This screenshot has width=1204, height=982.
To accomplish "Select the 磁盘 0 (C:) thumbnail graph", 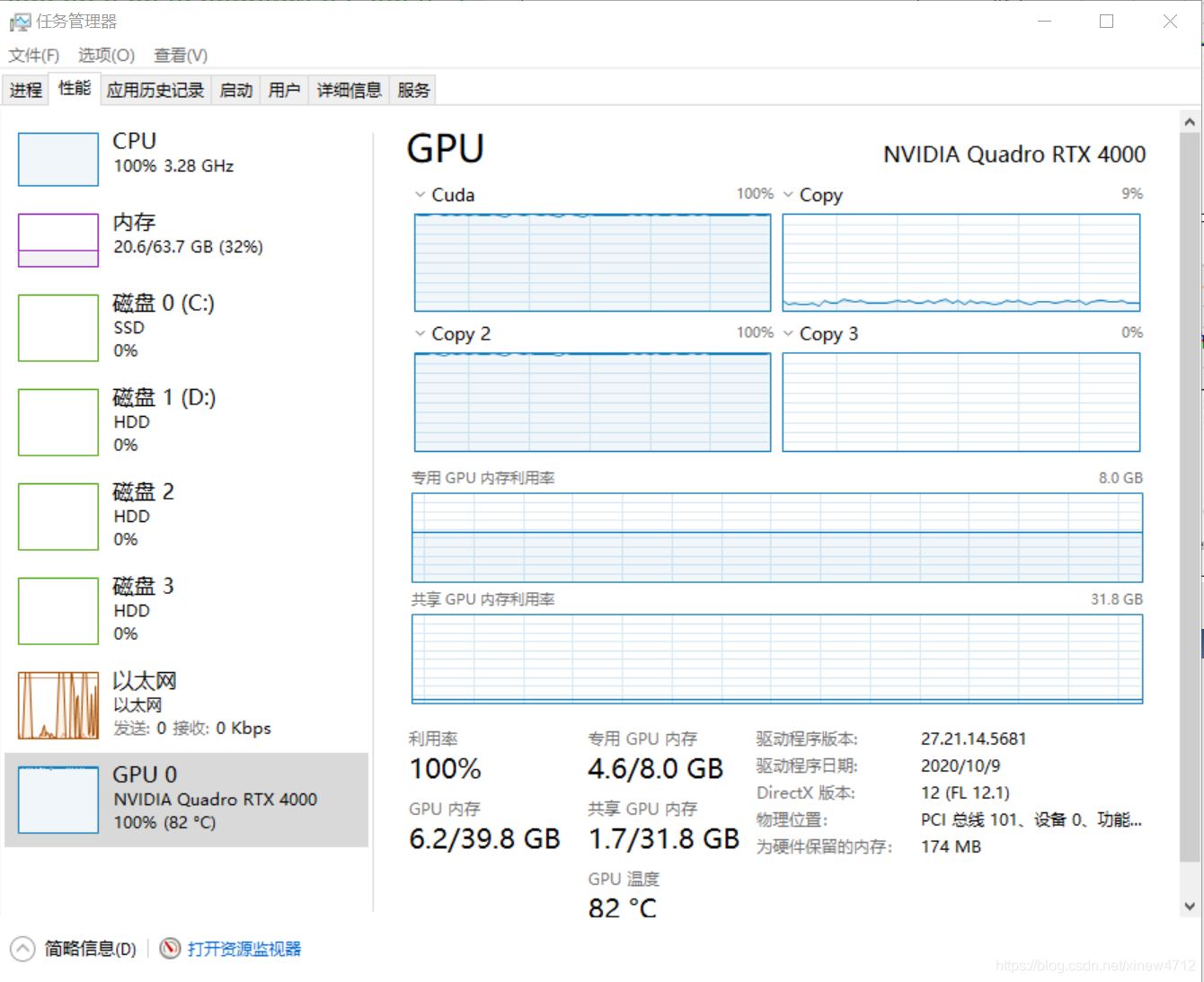I will tap(58, 328).
